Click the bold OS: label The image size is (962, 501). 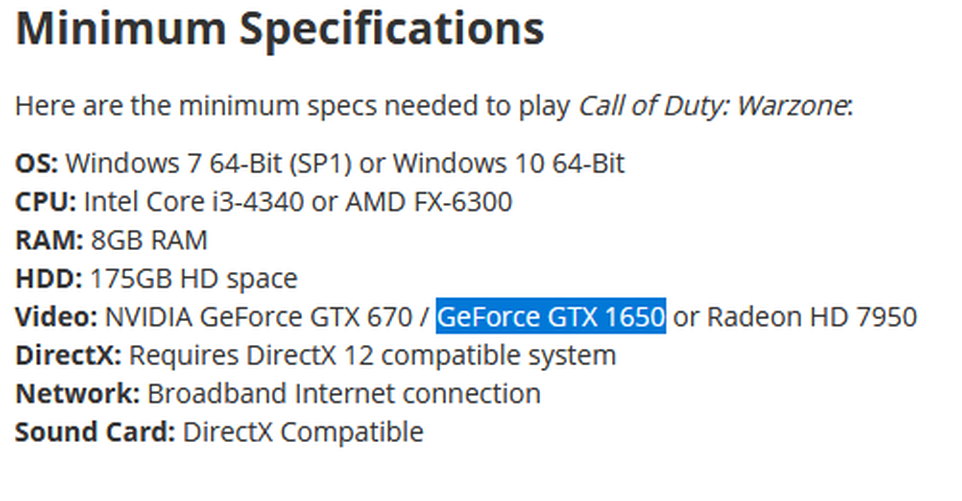click(37, 163)
